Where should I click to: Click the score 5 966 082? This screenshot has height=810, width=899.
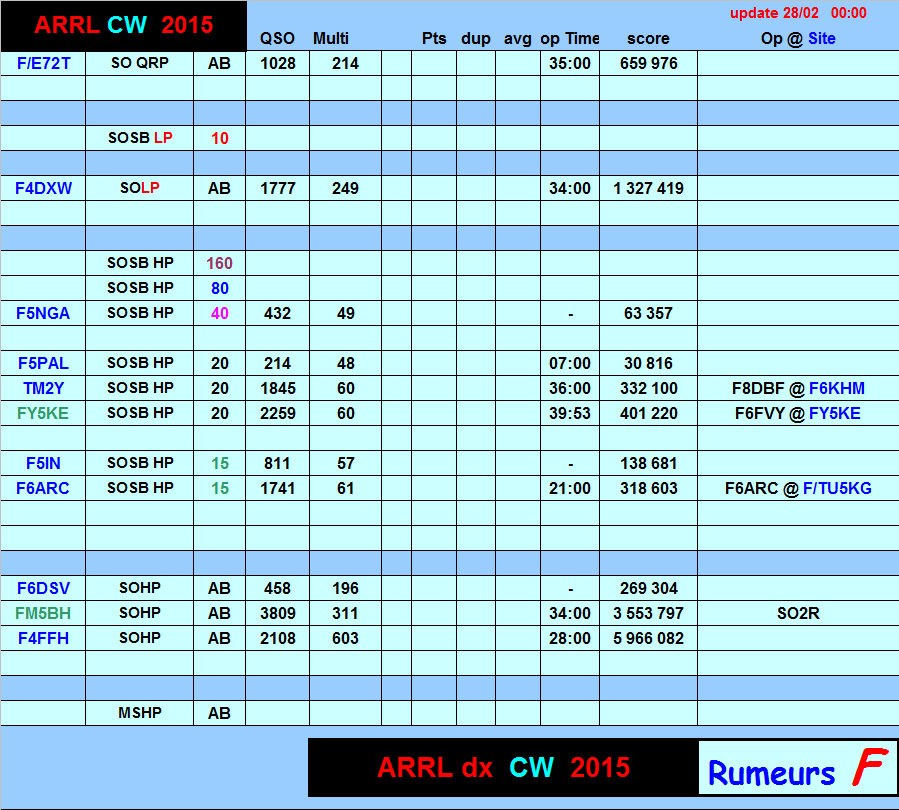click(648, 638)
